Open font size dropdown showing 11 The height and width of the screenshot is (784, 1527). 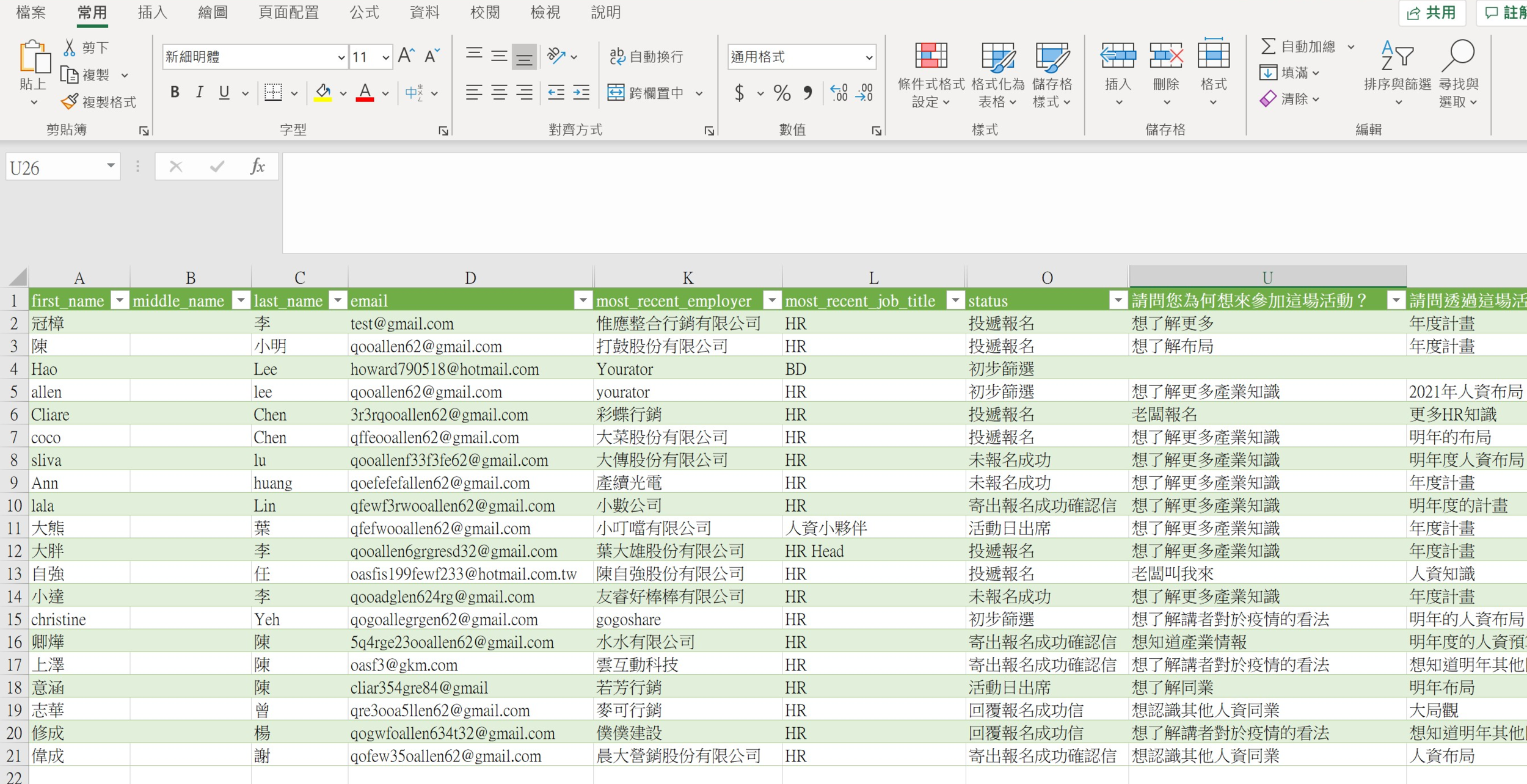(x=386, y=57)
